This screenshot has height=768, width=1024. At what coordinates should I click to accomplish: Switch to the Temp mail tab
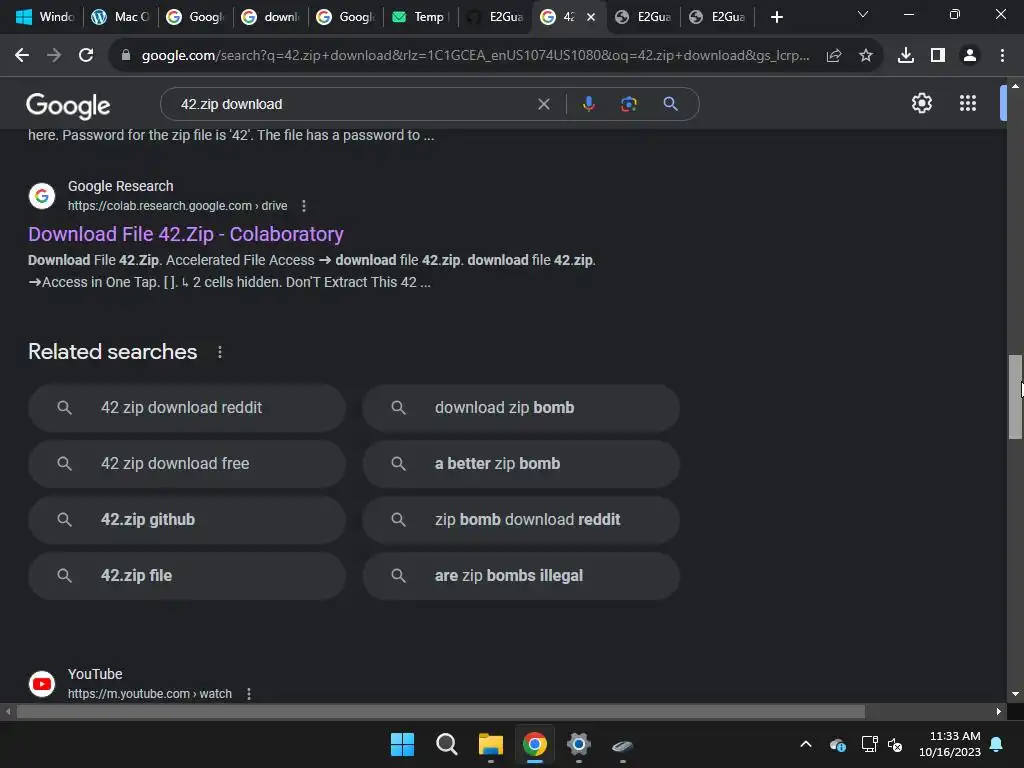[420, 17]
